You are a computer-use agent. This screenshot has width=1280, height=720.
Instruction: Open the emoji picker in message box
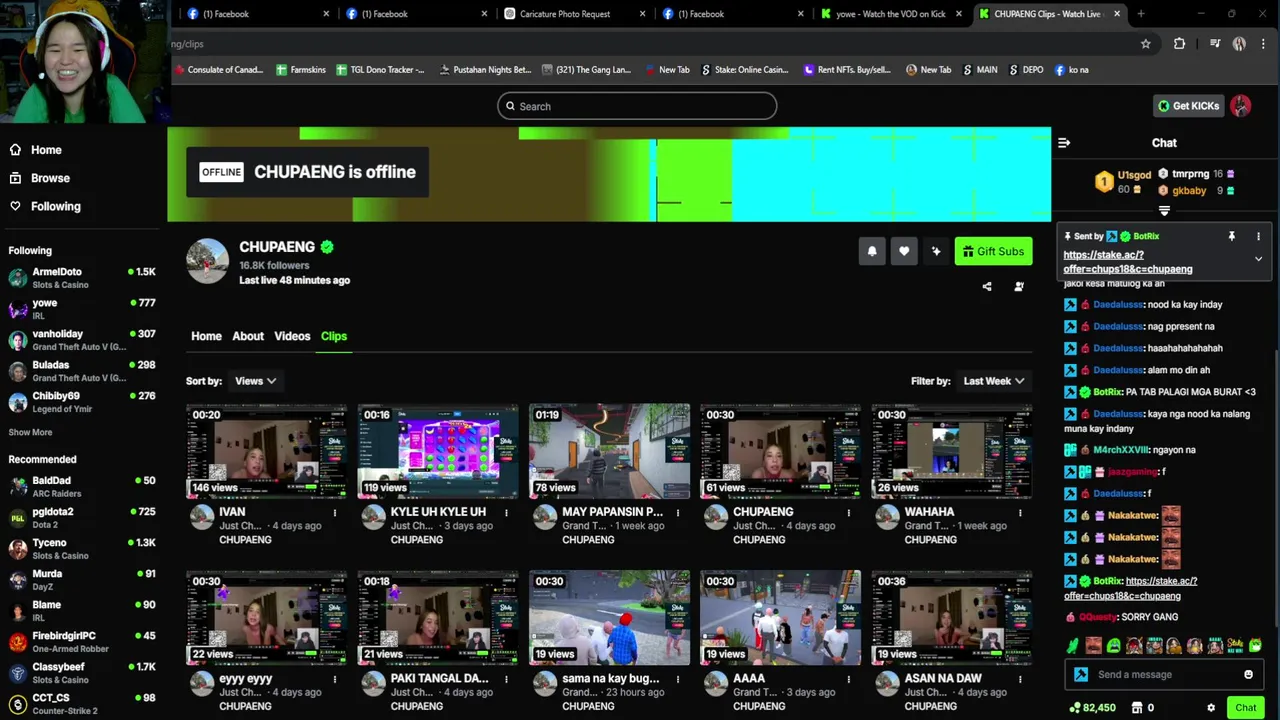[1248, 674]
